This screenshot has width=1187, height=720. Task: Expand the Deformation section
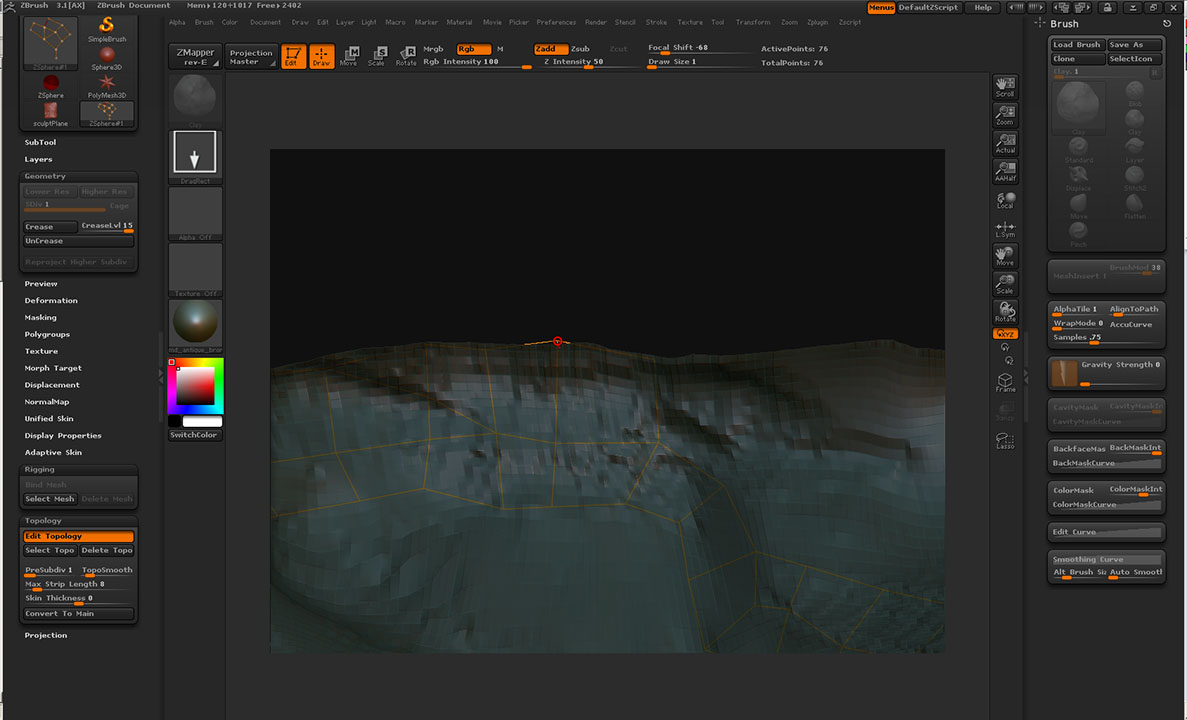coord(51,300)
